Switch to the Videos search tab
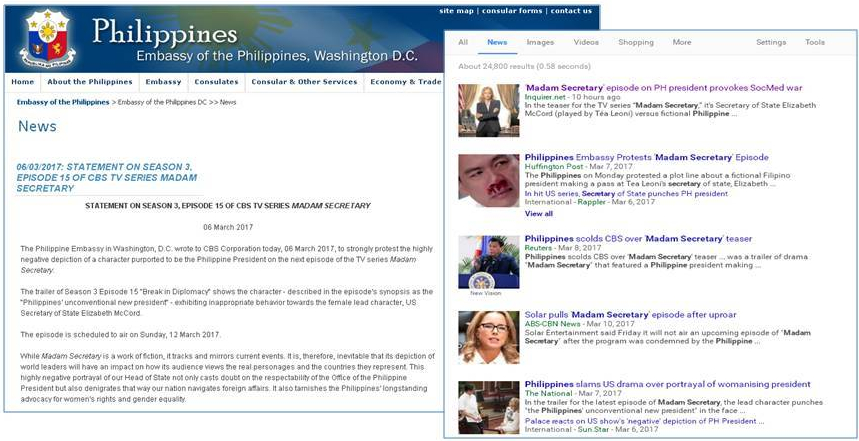 pos(586,42)
